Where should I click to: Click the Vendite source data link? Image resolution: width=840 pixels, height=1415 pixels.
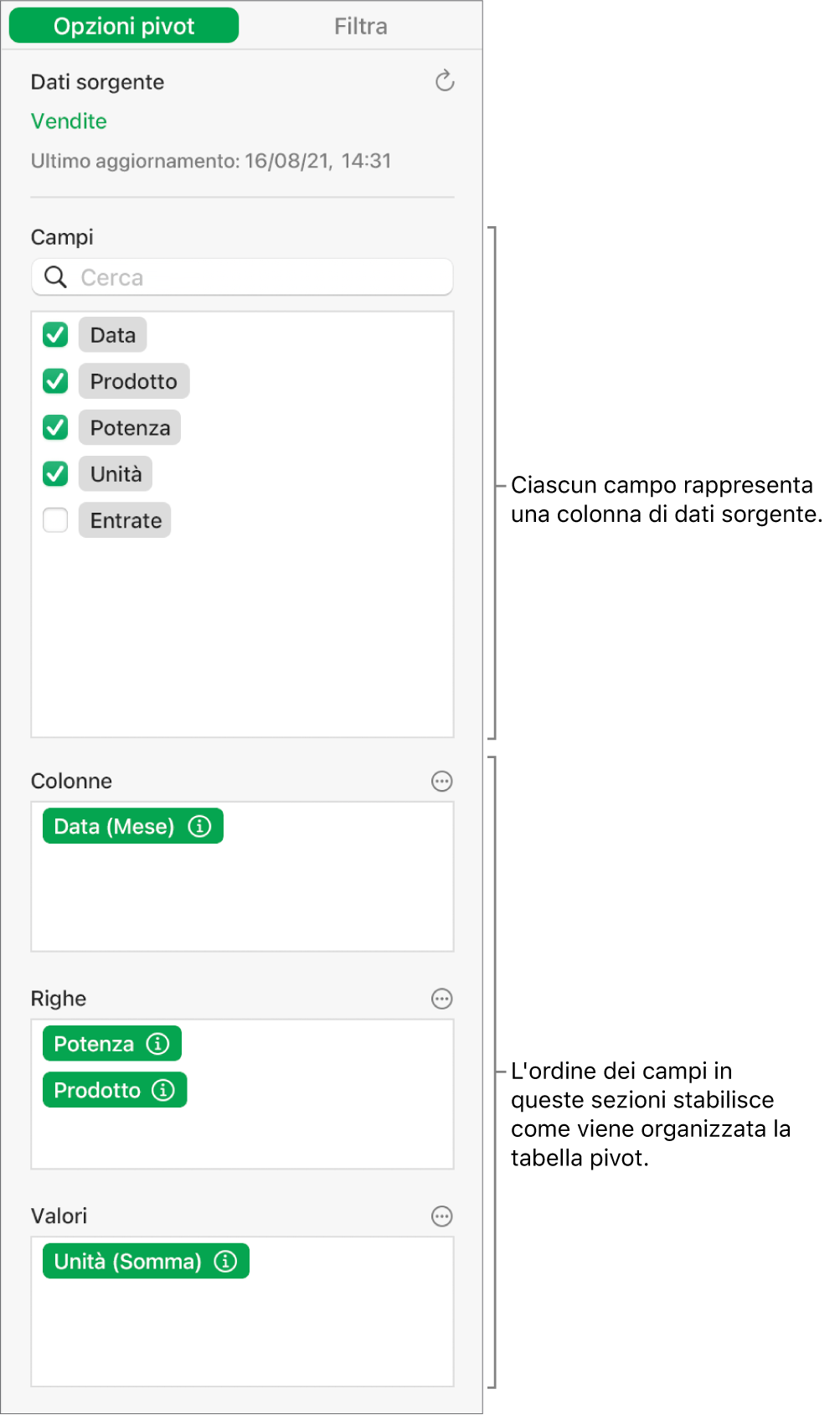69,121
